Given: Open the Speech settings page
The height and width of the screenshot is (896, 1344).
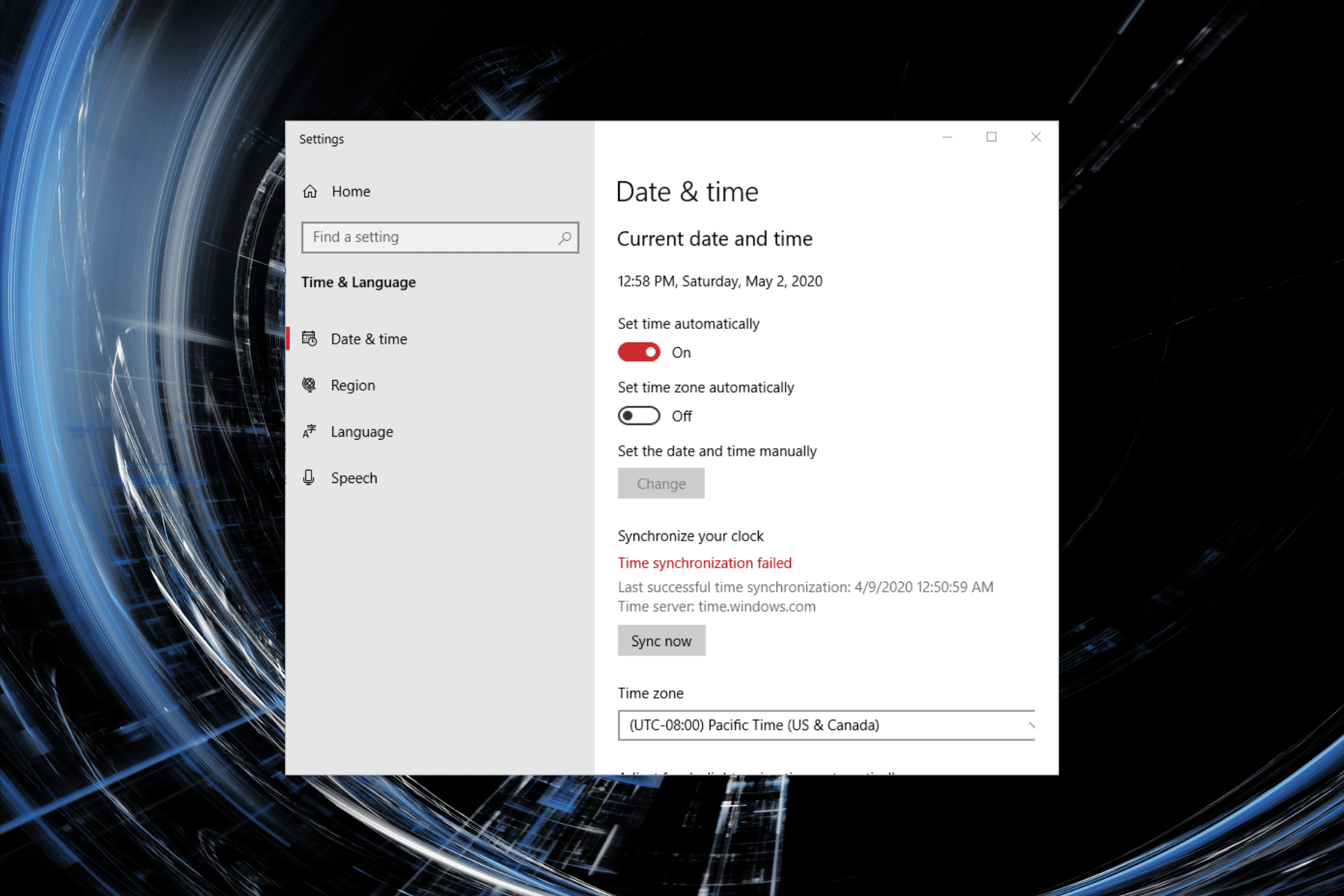Looking at the screenshot, I should pyautogui.click(x=354, y=478).
